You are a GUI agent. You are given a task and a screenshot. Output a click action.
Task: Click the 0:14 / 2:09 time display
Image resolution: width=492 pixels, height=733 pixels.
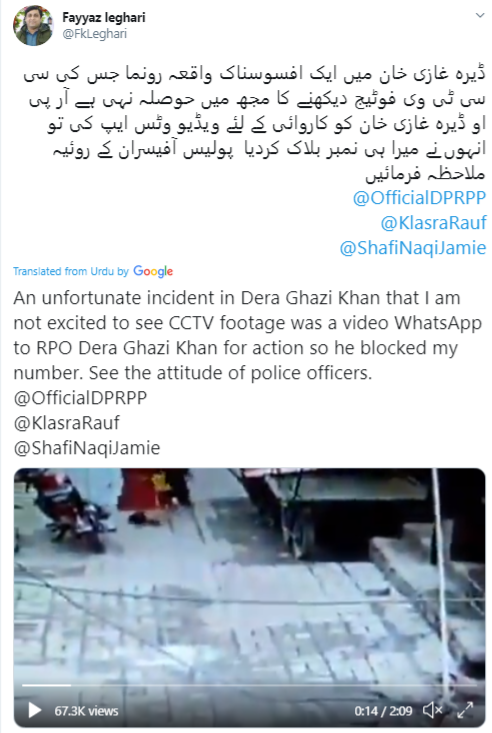383,711
